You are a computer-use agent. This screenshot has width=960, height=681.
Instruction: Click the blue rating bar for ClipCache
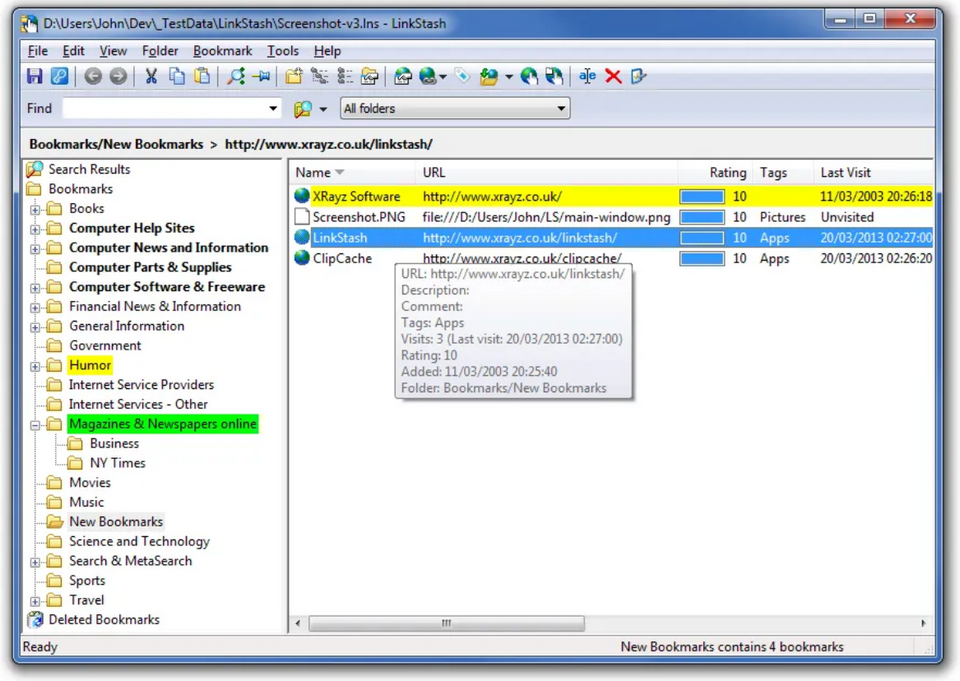coord(700,258)
